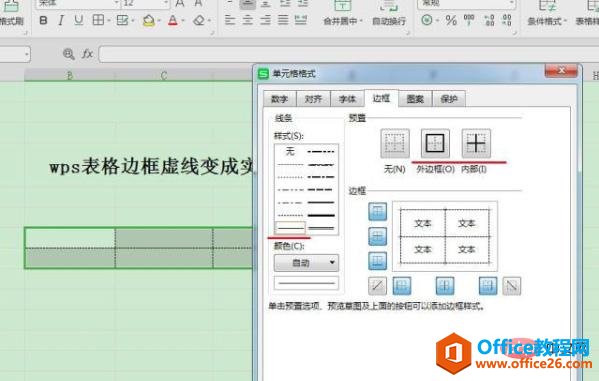Click the decrease decimal places icon

507,20
